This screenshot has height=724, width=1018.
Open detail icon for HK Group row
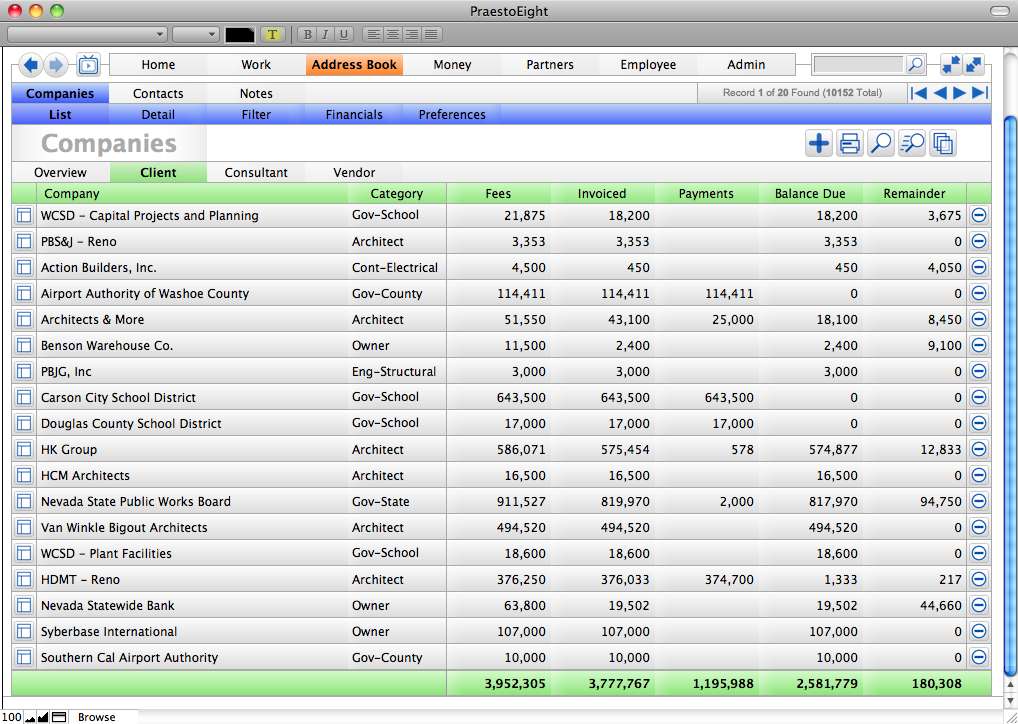24,449
